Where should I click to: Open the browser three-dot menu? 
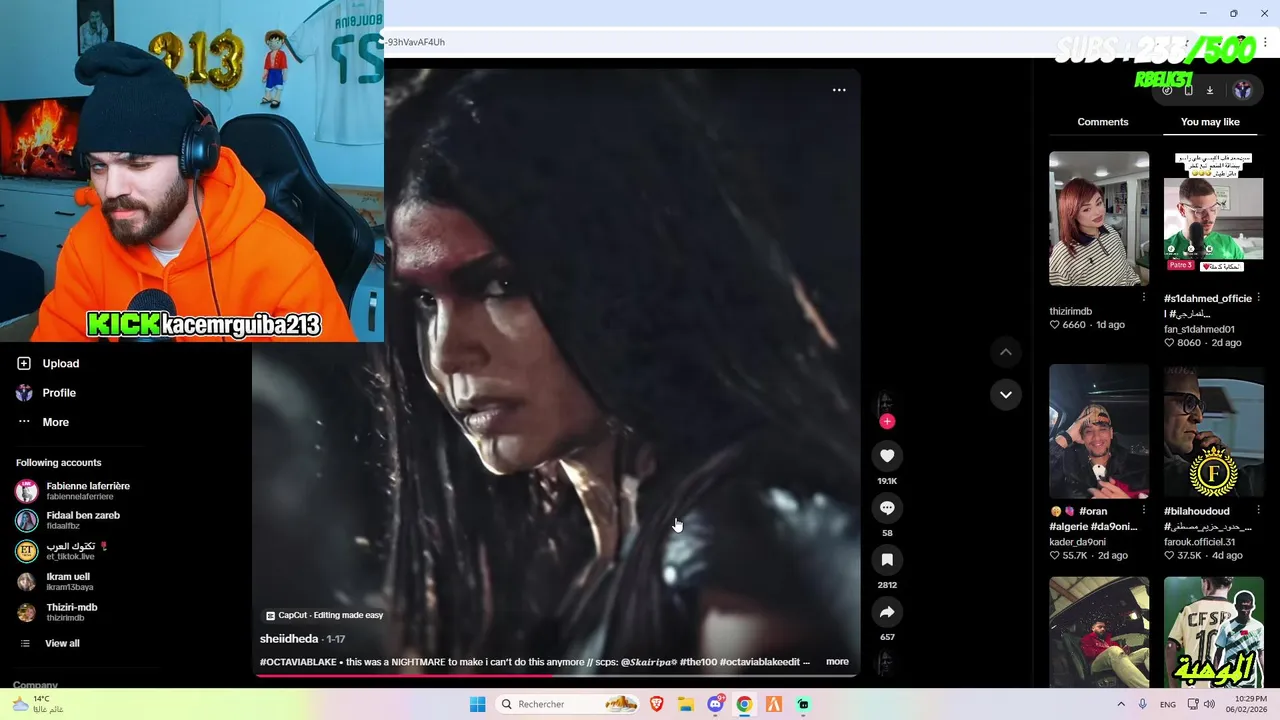pos(1265,42)
